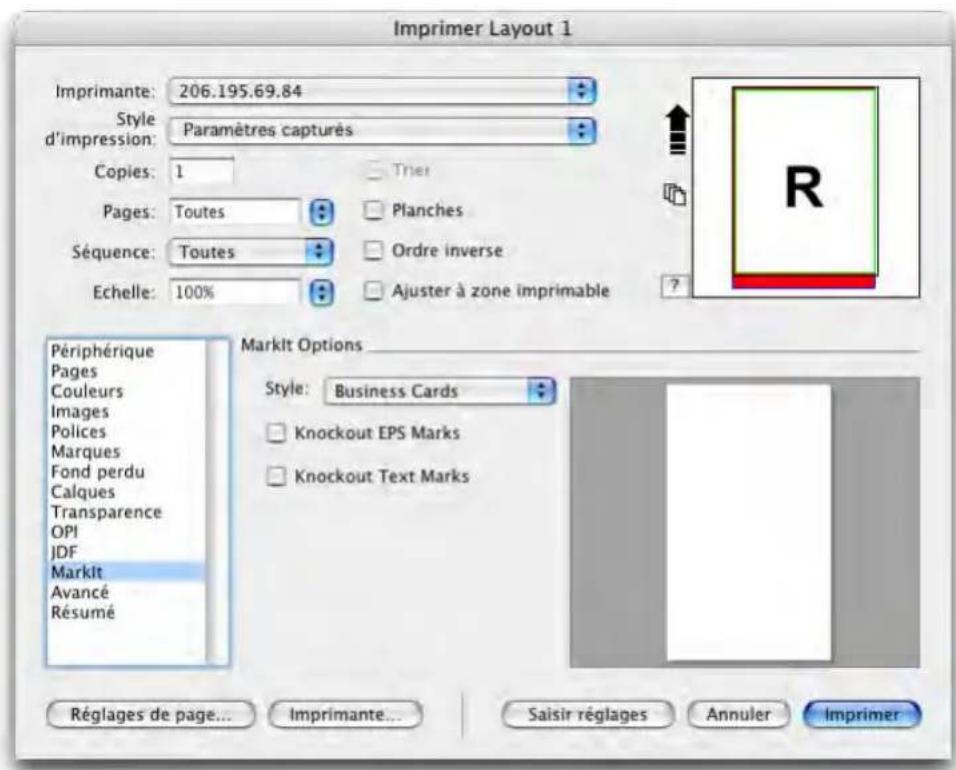Screen dimensions: 956x770
Task: Select JDF in the options list
Action: point(127,552)
